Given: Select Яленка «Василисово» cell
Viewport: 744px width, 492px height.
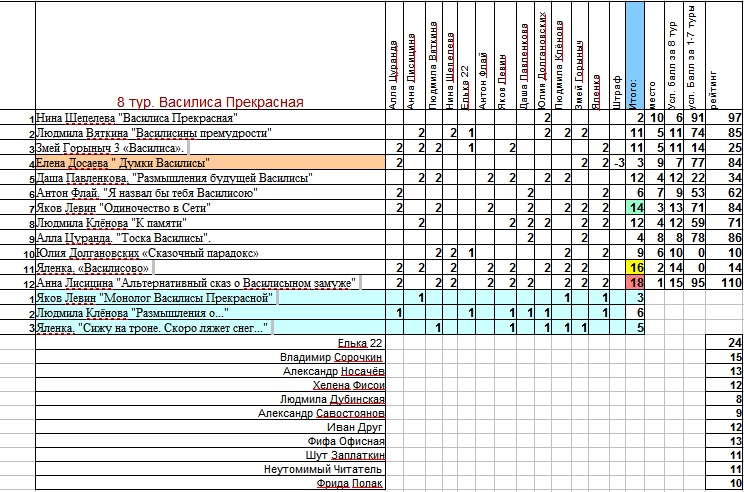Looking at the screenshot, I should pos(210,268).
